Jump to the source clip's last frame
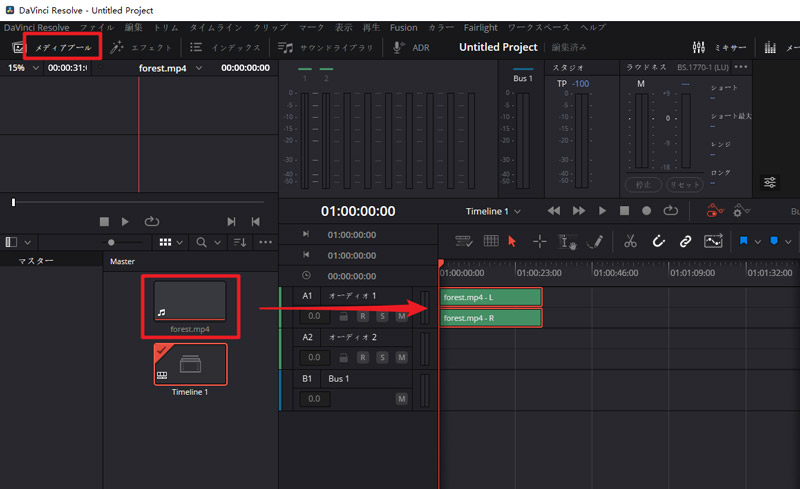Viewport: 800px width, 489px height. click(231, 222)
